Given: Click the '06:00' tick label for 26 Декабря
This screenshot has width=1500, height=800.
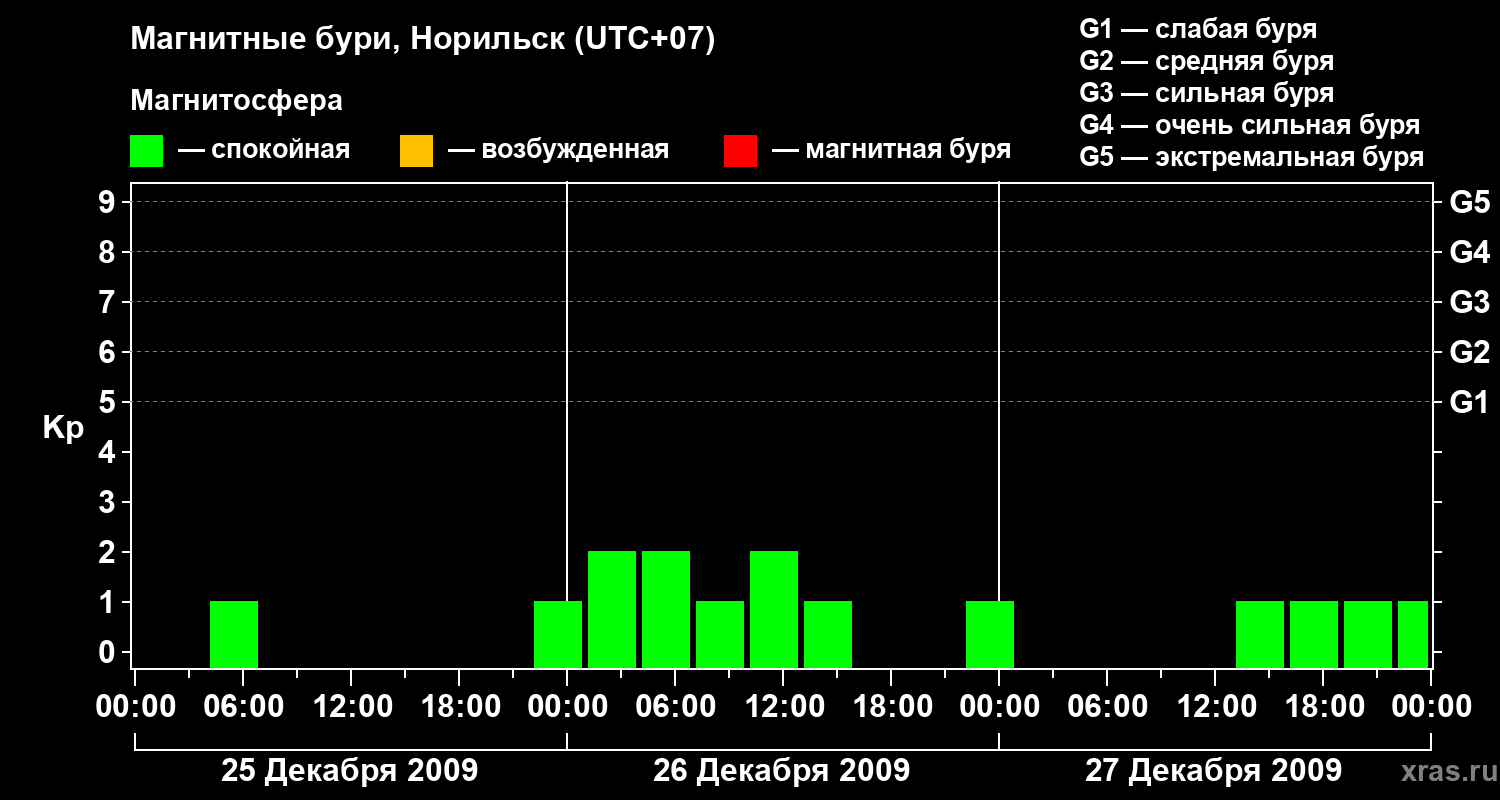Looking at the screenshot, I should click(675, 707).
